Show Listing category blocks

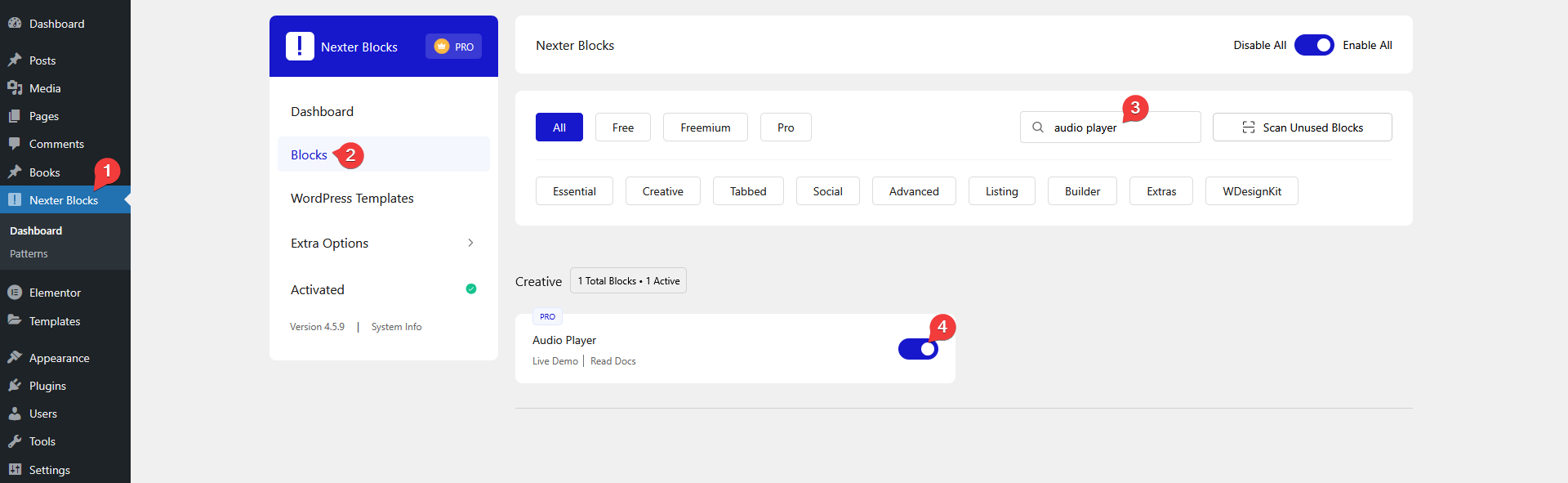coord(1002,191)
